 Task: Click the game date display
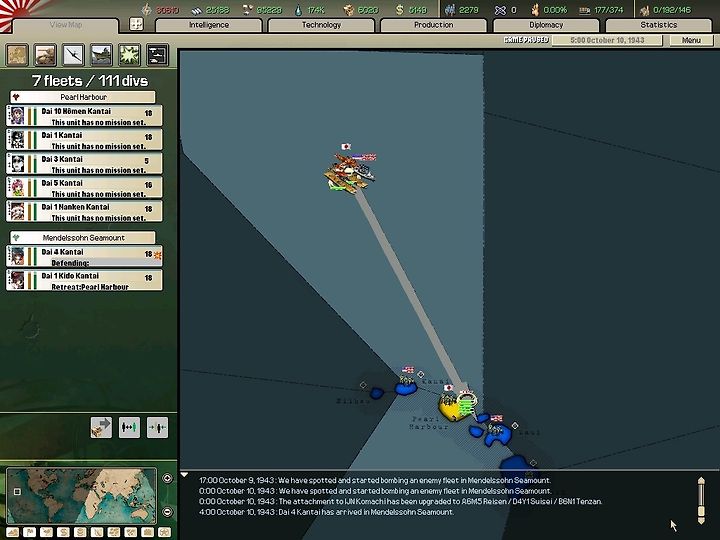point(607,40)
